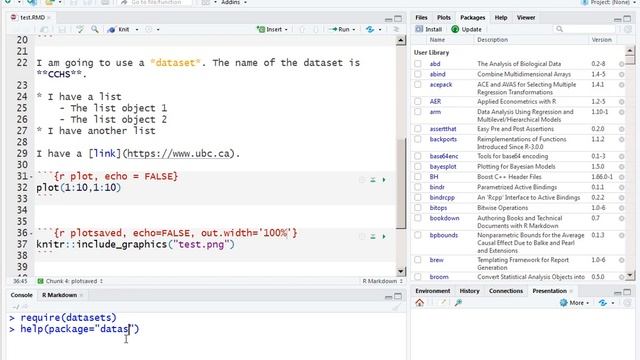Open the 'Chunk 4: plotsaved' navigator in status bar

point(71,281)
